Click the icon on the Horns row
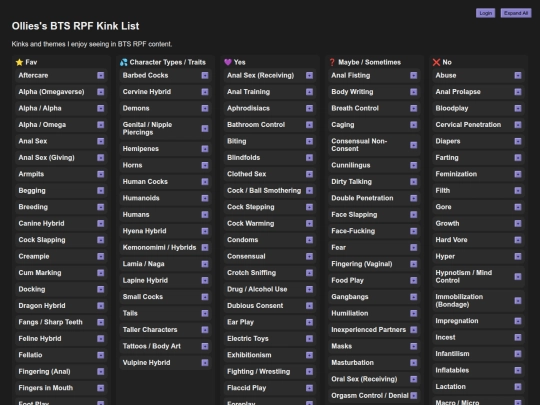This screenshot has width=540, height=405. coord(205,165)
